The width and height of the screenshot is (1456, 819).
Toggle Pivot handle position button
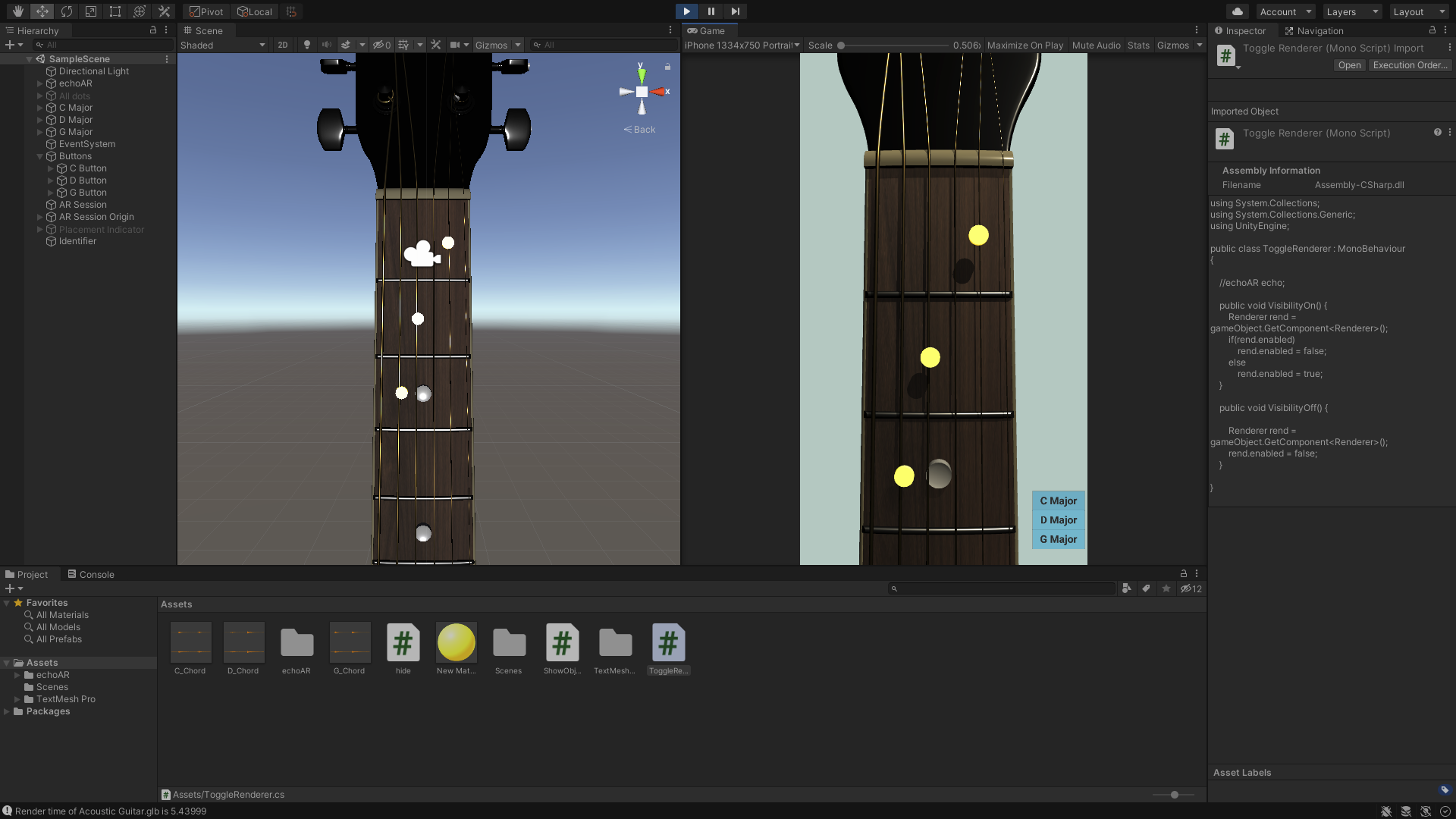coord(207,11)
